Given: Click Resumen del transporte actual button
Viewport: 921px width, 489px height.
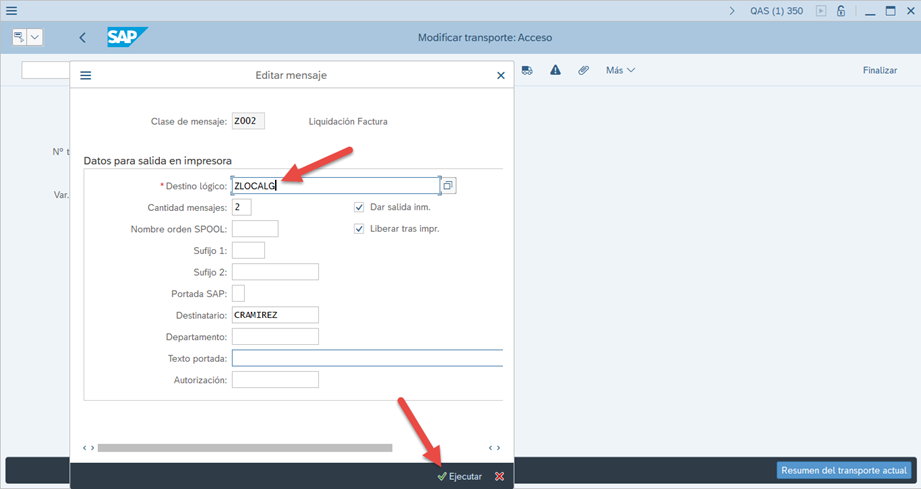Looking at the screenshot, I should (843, 470).
